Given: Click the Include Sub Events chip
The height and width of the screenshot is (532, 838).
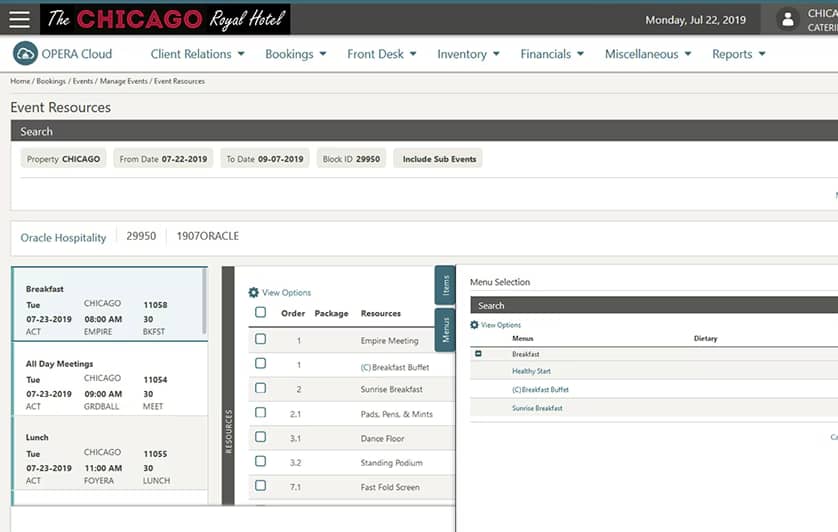Looking at the screenshot, I should [x=438, y=159].
